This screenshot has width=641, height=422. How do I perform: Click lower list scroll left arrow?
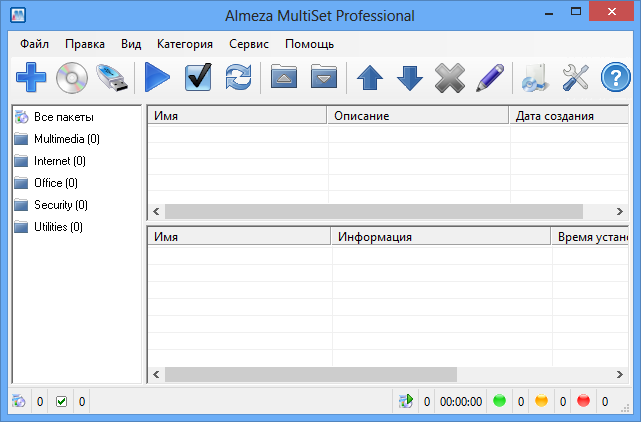click(x=156, y=374)
